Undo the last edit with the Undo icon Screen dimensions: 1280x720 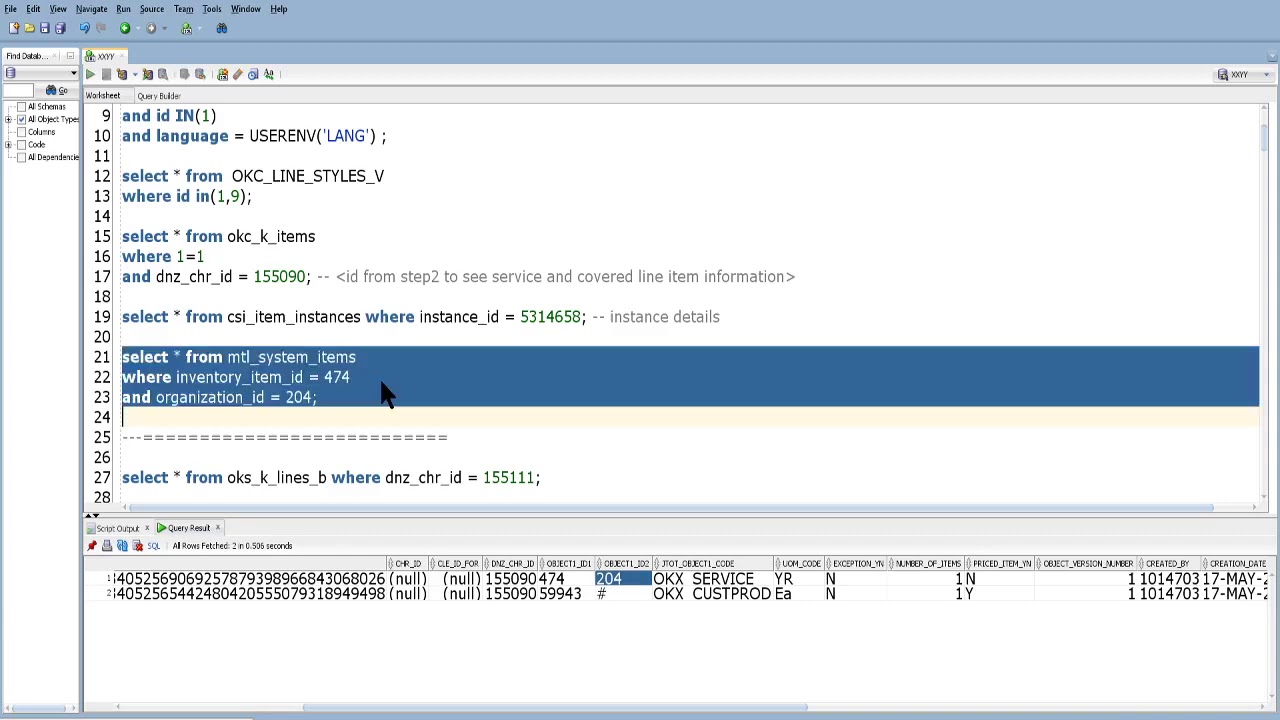point(85,28)
